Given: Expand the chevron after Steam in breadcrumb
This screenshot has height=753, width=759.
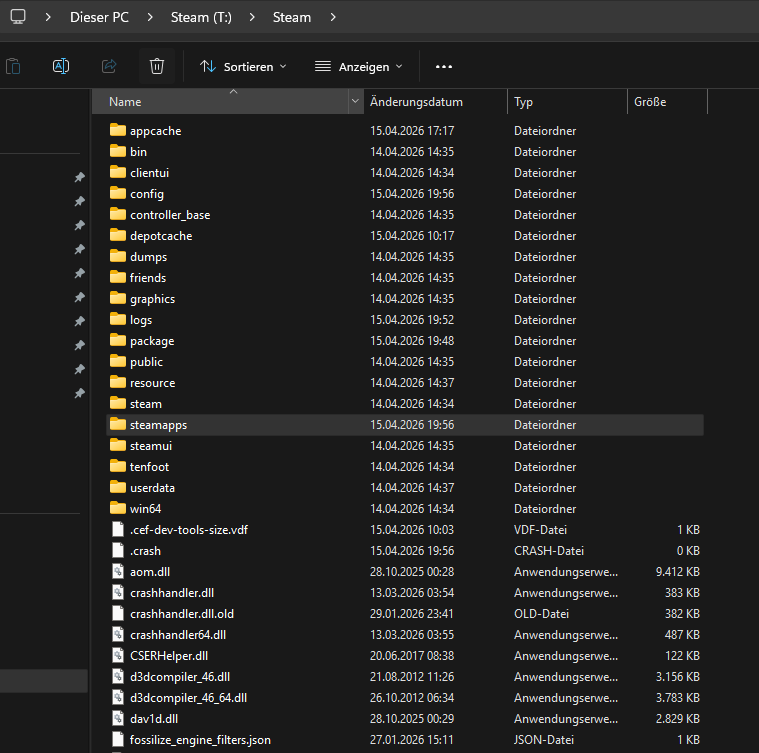Looking at the screenshot, I should 332,17.
